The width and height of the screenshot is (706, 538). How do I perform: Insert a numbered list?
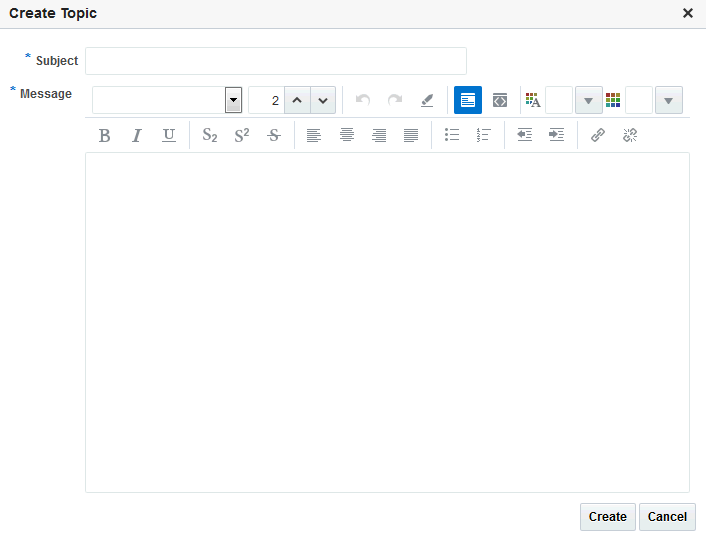point(484,135)
